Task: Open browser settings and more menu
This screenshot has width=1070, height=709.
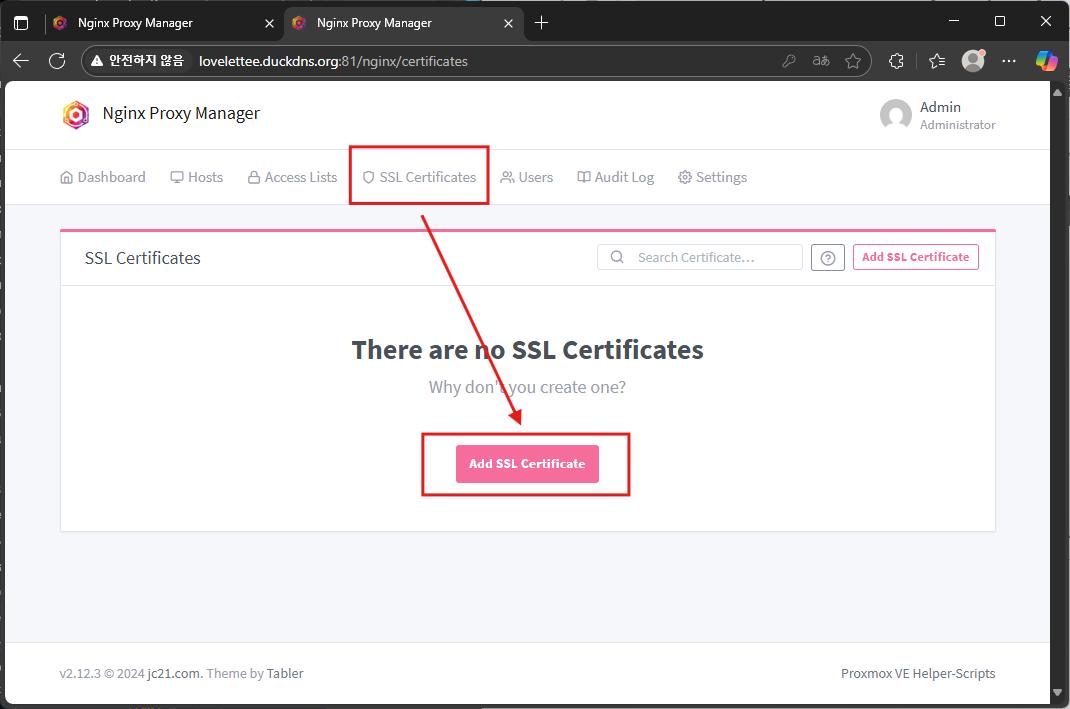Action: point(1009,61)
